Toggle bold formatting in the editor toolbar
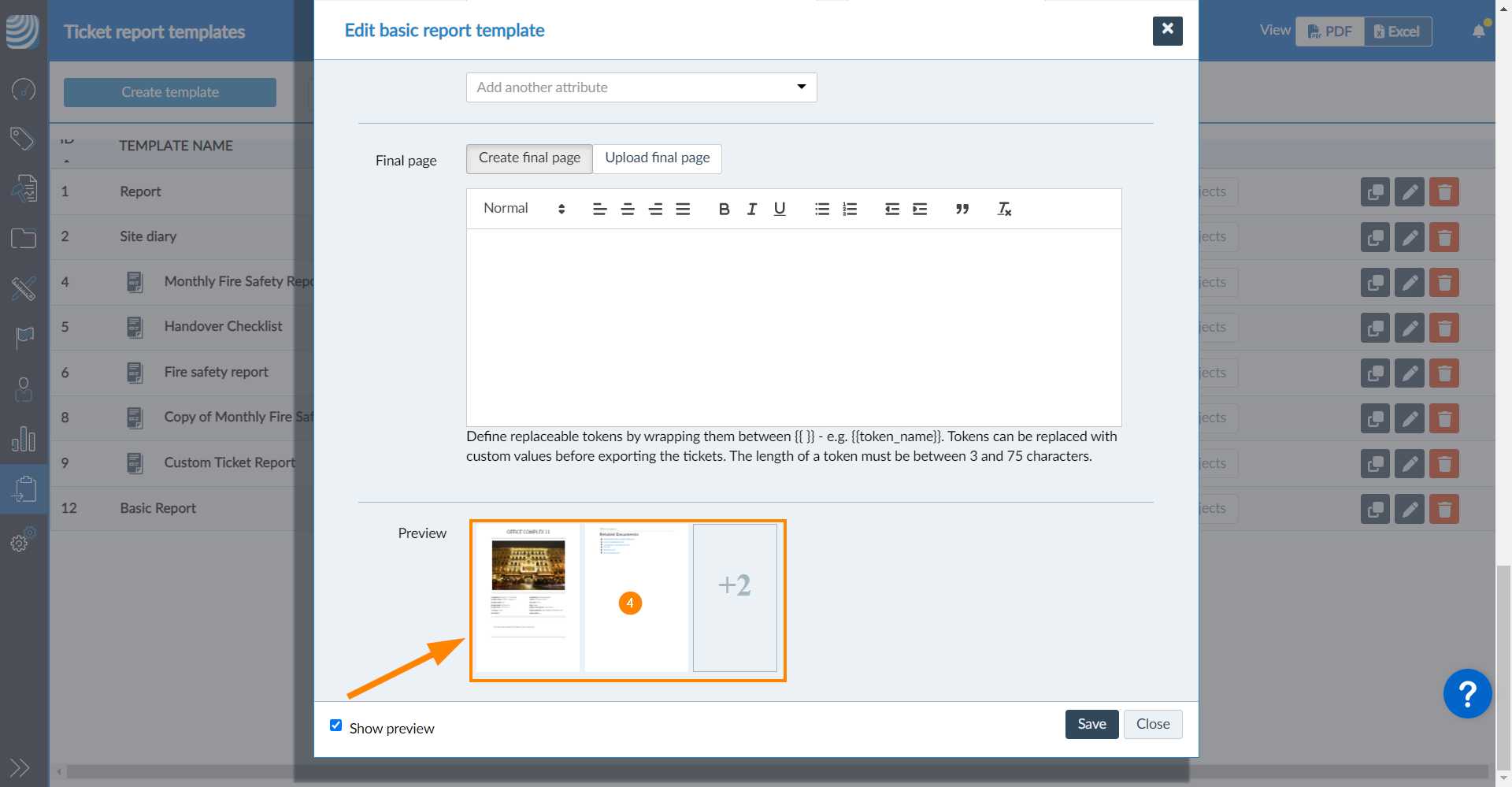Screen dimensions: 1512x787 (724, 209)
